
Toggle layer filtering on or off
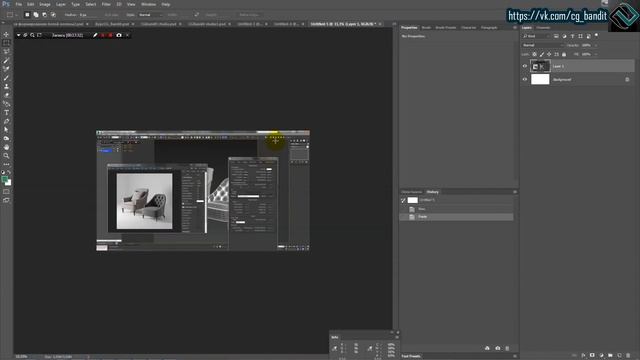click(x=596, y=36)
